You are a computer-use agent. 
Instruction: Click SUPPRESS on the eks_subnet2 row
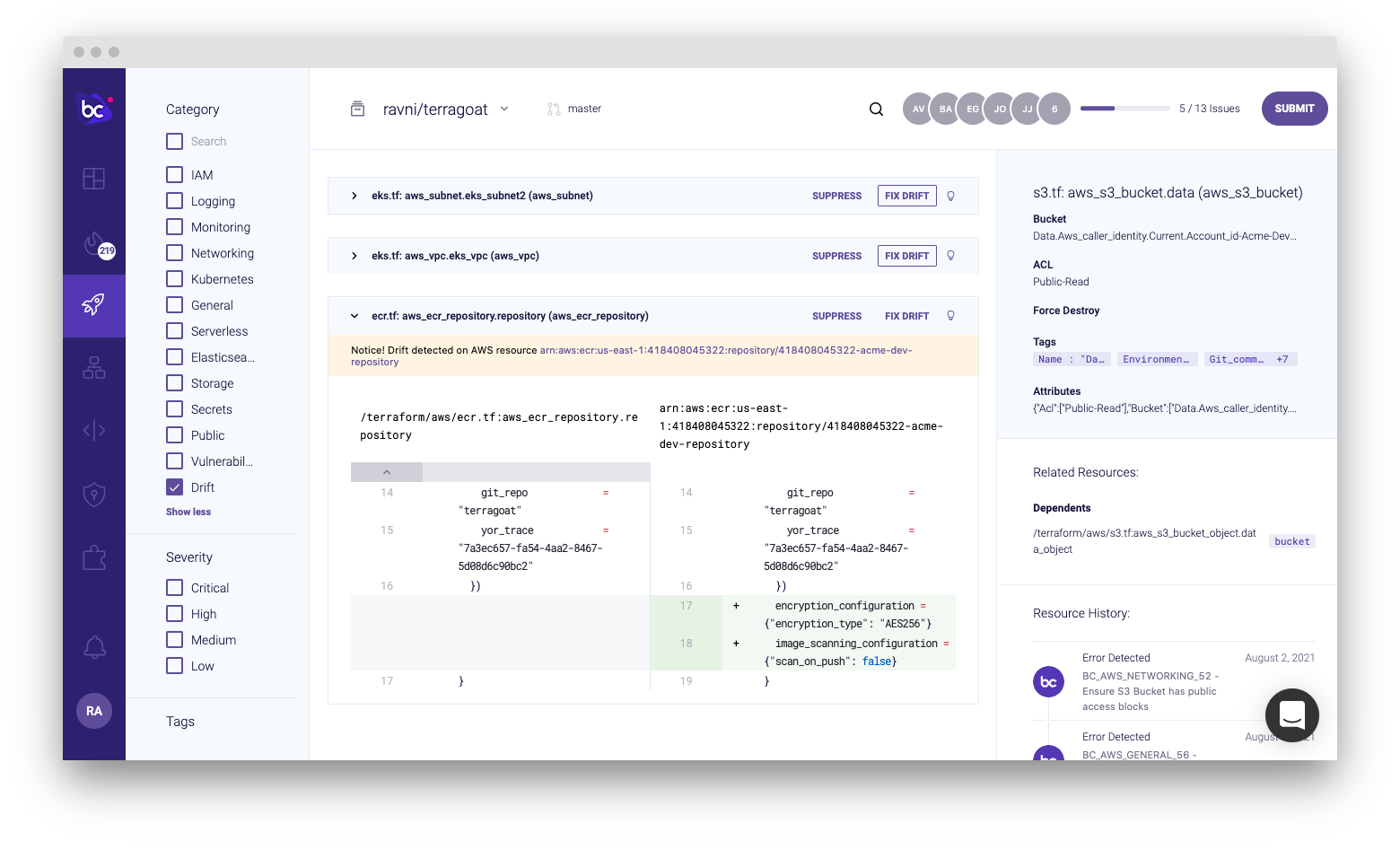tap(836, 196)
